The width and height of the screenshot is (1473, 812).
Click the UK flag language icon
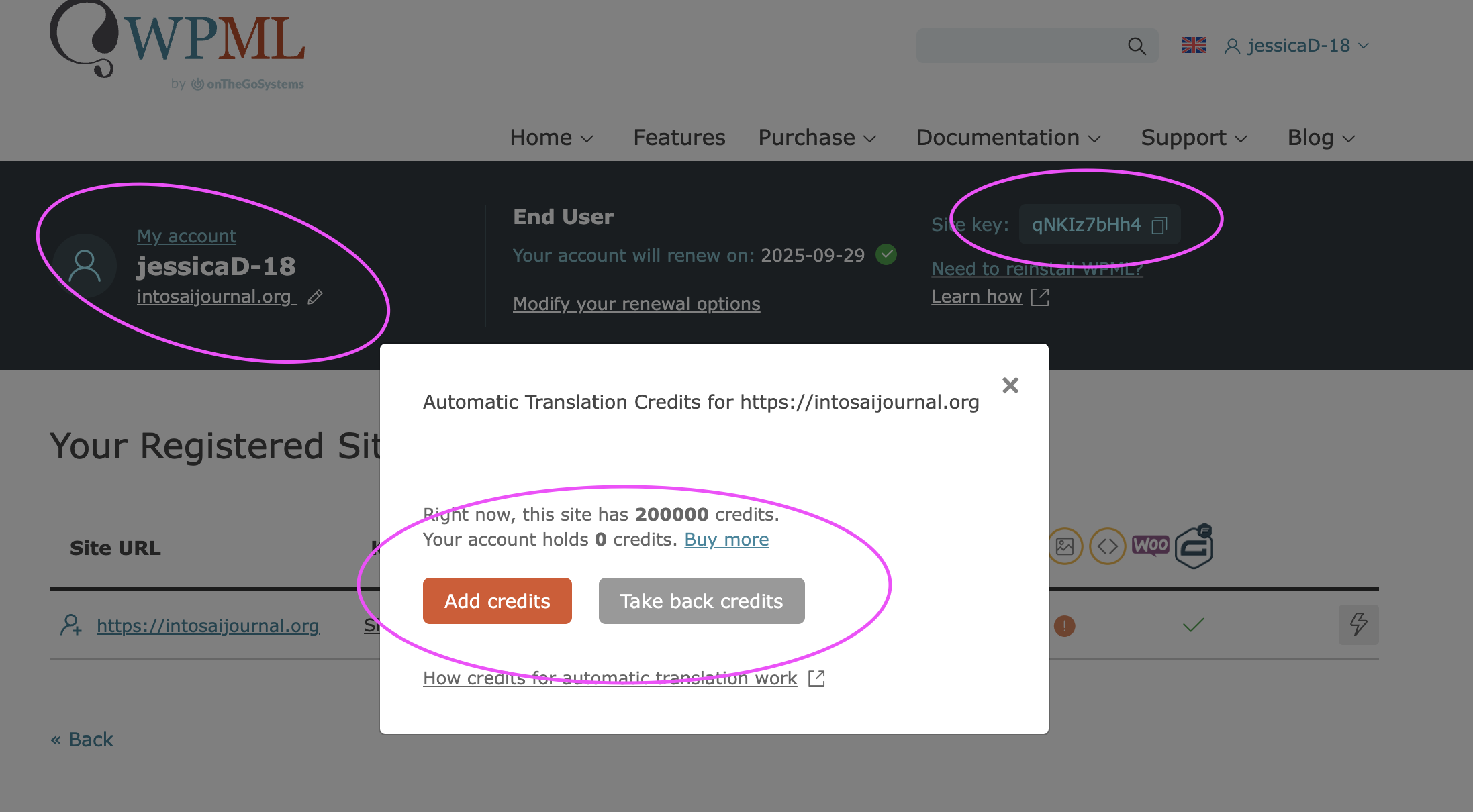click(1193, 45)
